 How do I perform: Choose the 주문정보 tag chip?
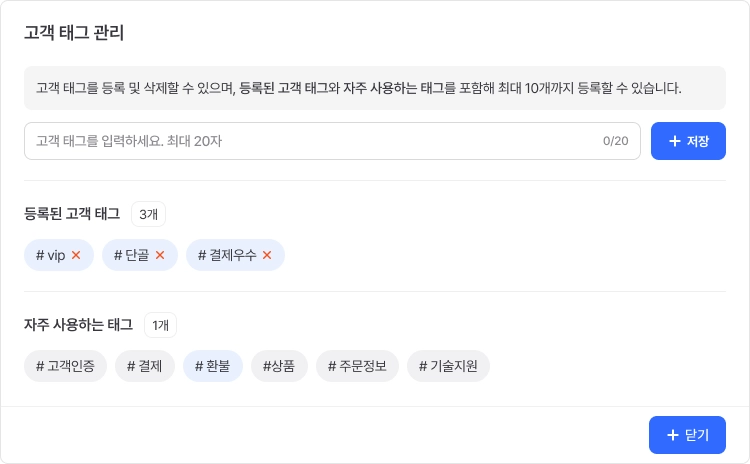(x=357, y=366)
